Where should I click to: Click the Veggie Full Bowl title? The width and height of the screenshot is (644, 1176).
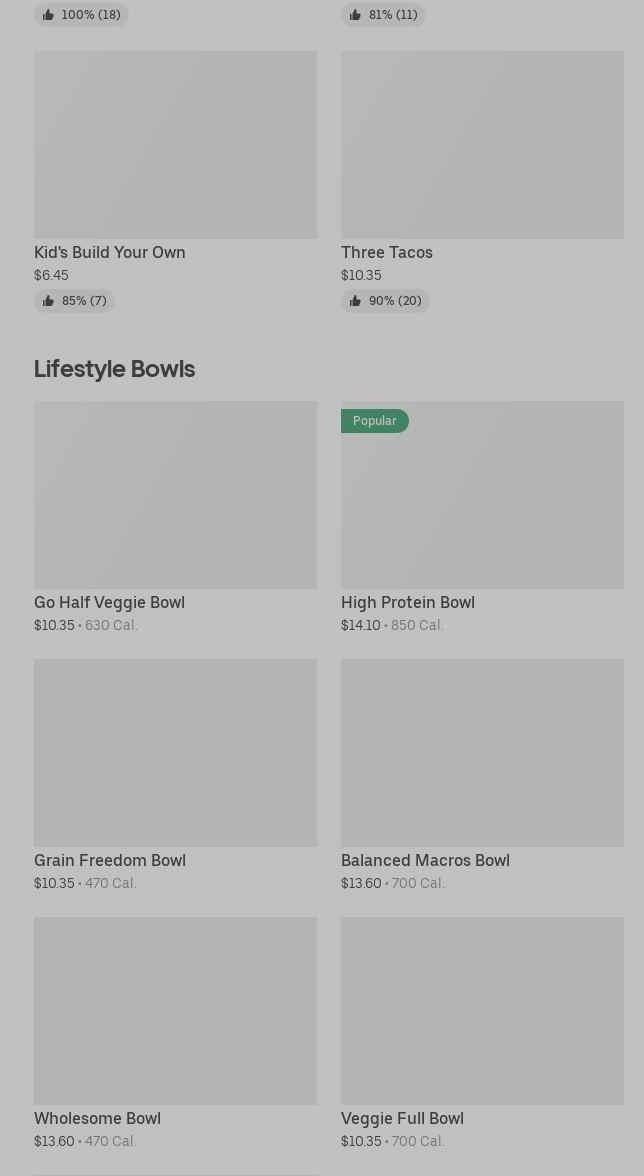402,1118
